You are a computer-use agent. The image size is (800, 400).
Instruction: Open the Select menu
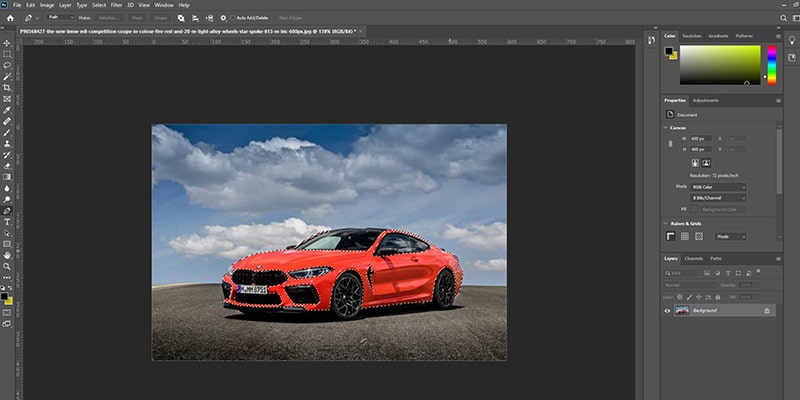[x=99, y=5]
